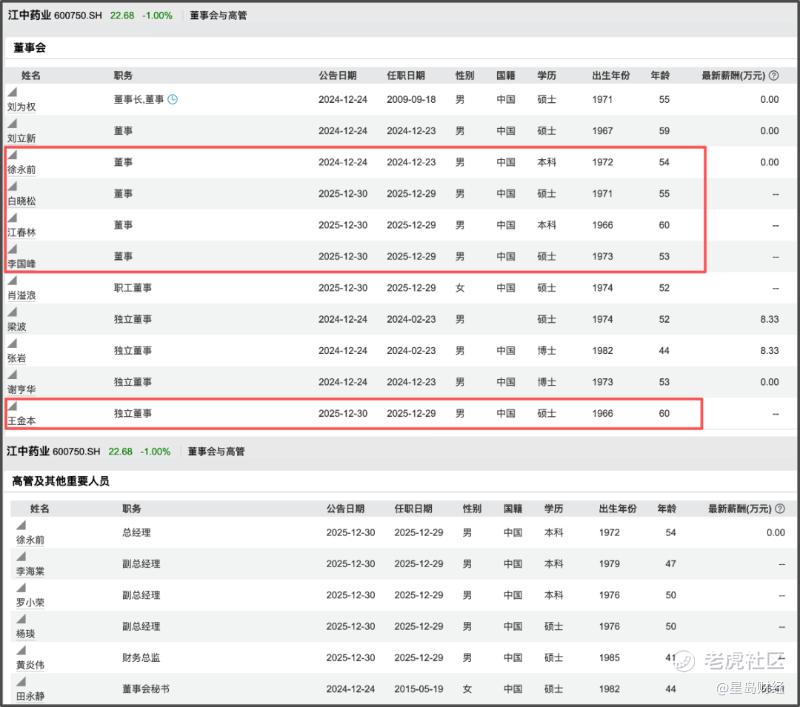800x707 pixels.
Task: Open 王金本 profile link
Action: point(21,421)
